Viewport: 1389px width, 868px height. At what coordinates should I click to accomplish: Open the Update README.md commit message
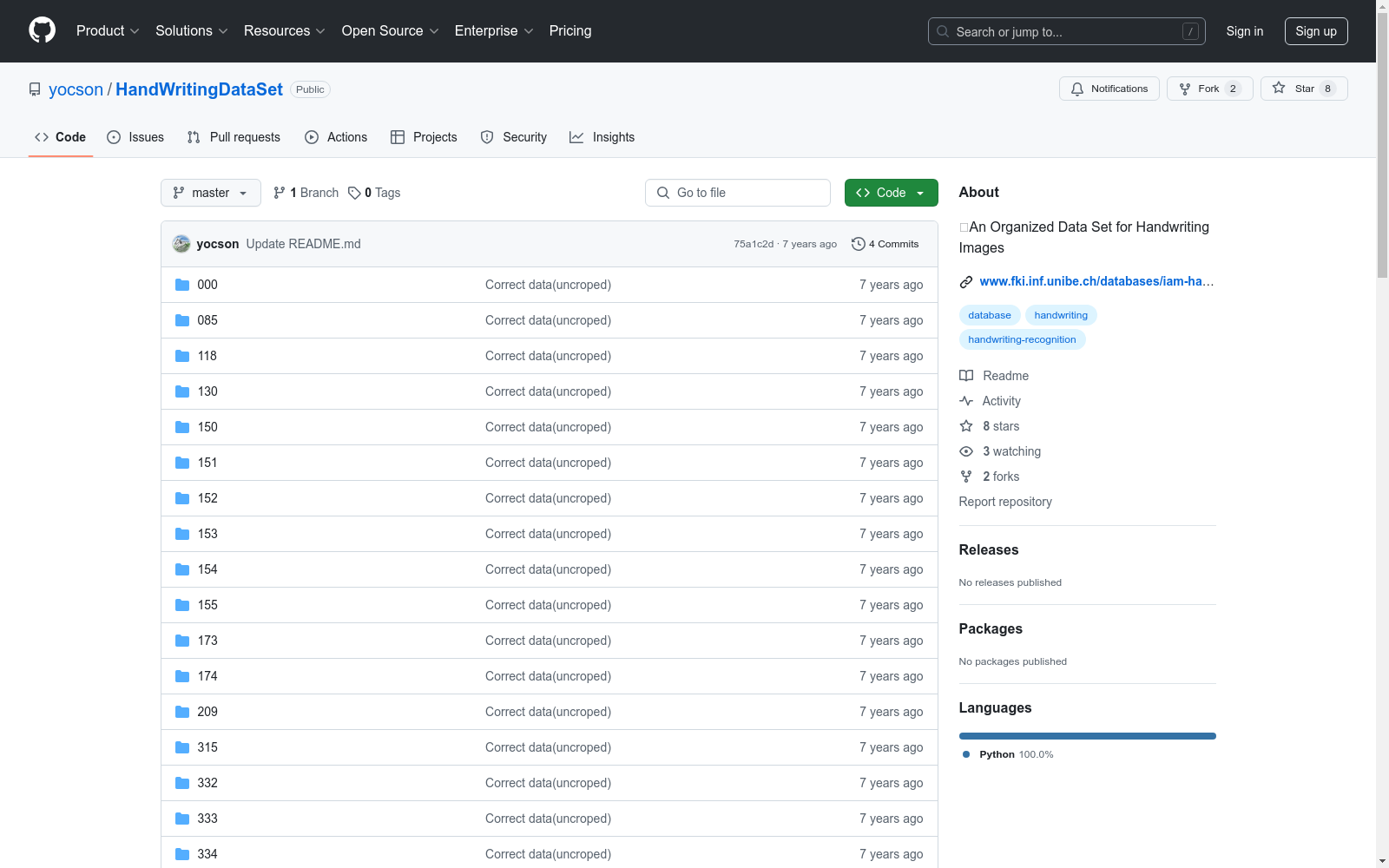303,244
